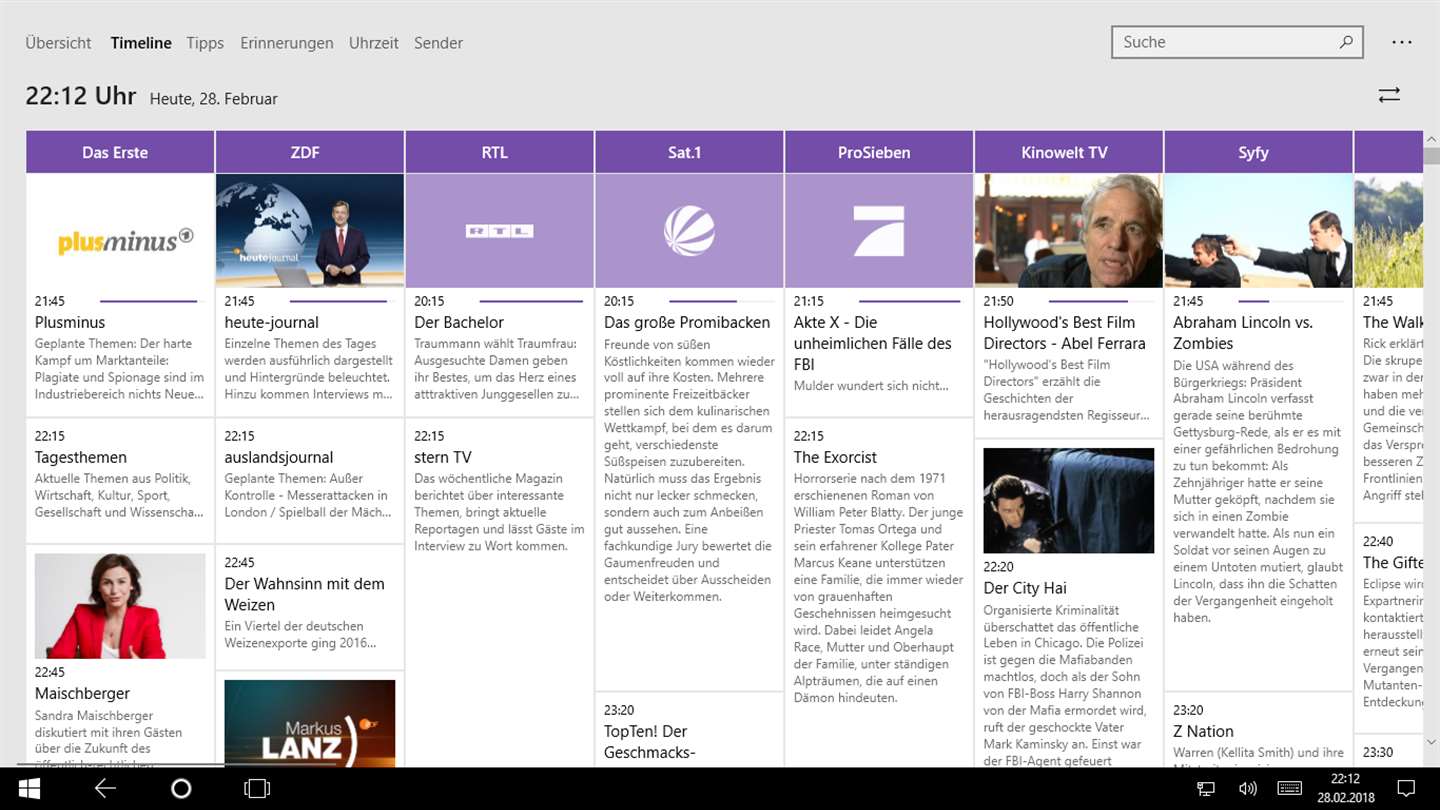Open Cortana circle in taskbar

(x=181, y=789)
